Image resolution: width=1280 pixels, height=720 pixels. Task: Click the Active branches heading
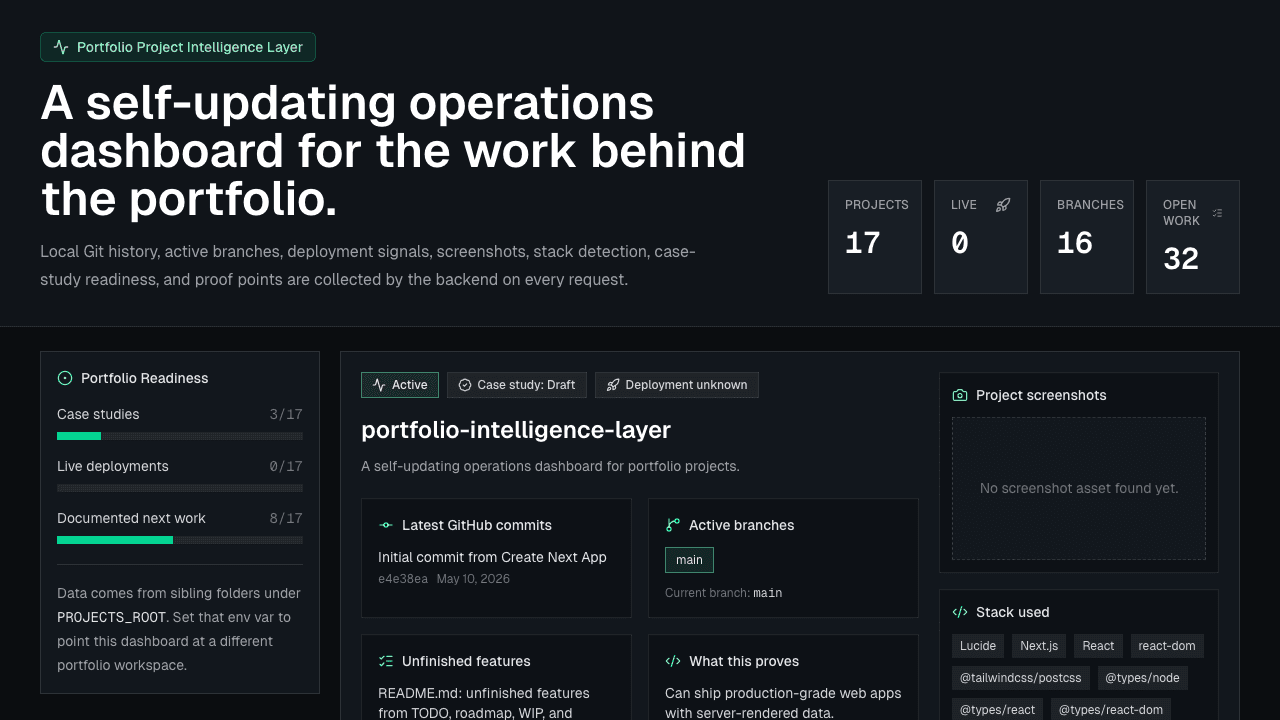(x=742, y=525)
